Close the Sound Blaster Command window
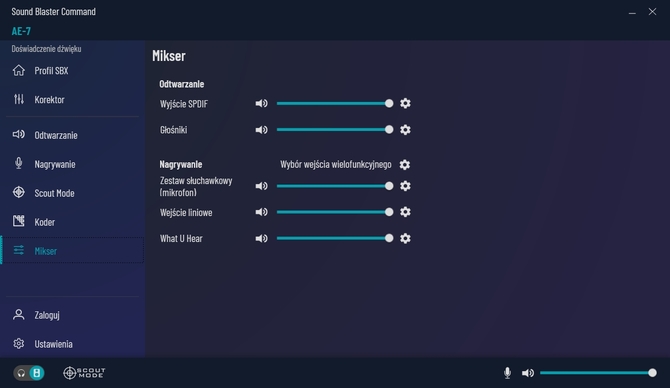Image resolution: width=670 pixels, height=388 pixels. [x=652, y=12]
